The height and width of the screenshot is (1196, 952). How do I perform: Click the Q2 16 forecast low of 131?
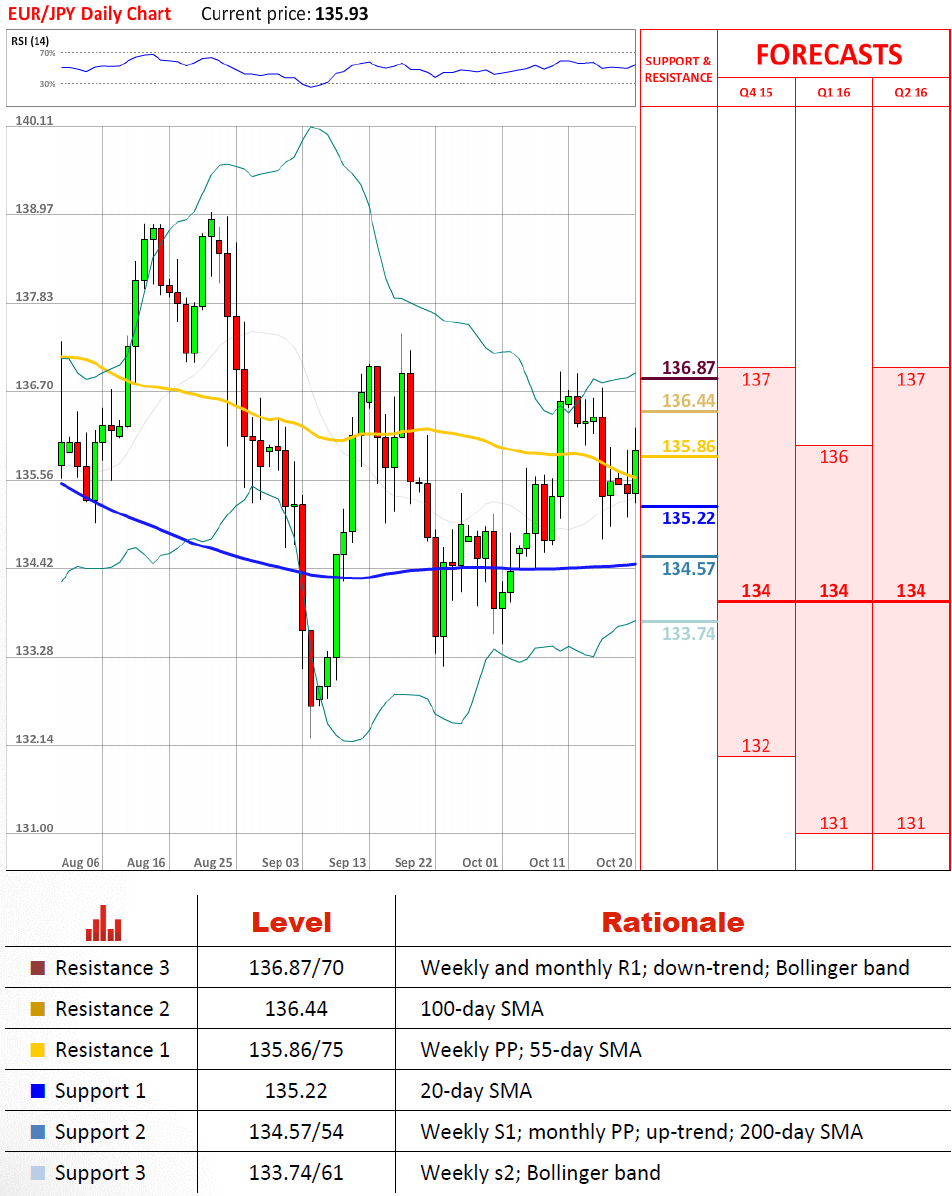(x=911, y=824)
